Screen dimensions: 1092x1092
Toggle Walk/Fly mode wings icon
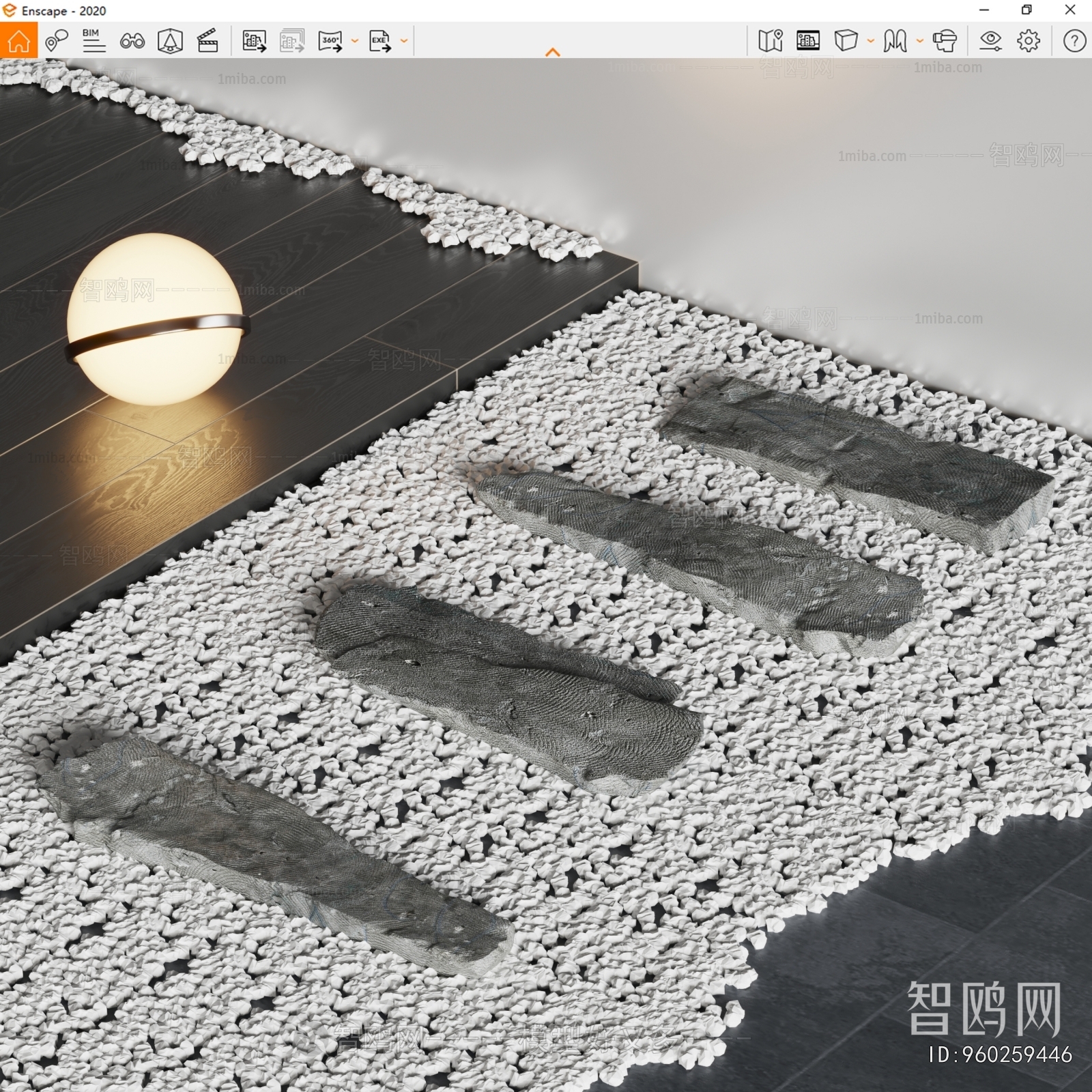[895, 41]
